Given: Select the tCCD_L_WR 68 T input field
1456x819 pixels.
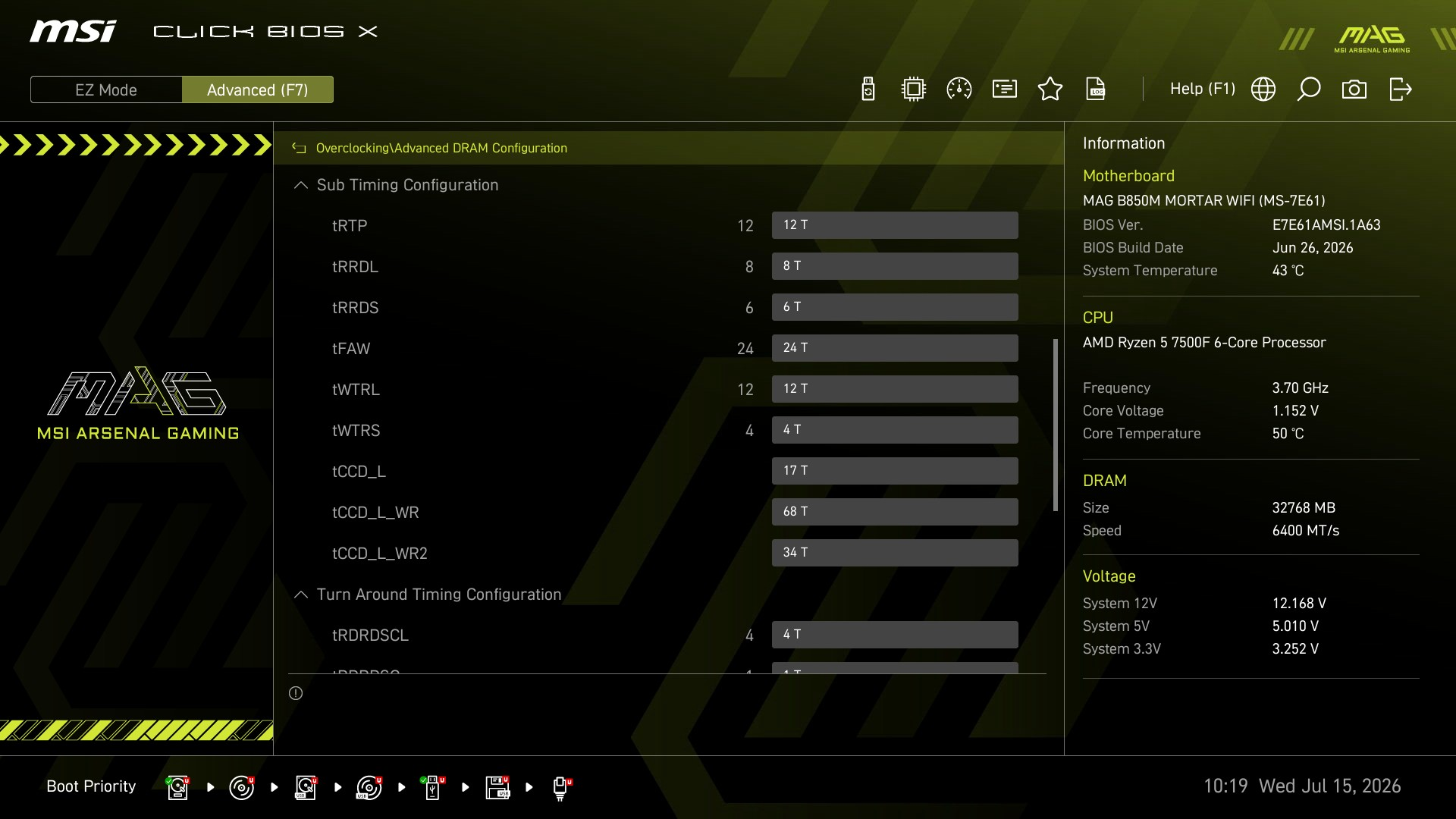Looking at the screenshot, I should pyautogui.click(x=895, y=512).
